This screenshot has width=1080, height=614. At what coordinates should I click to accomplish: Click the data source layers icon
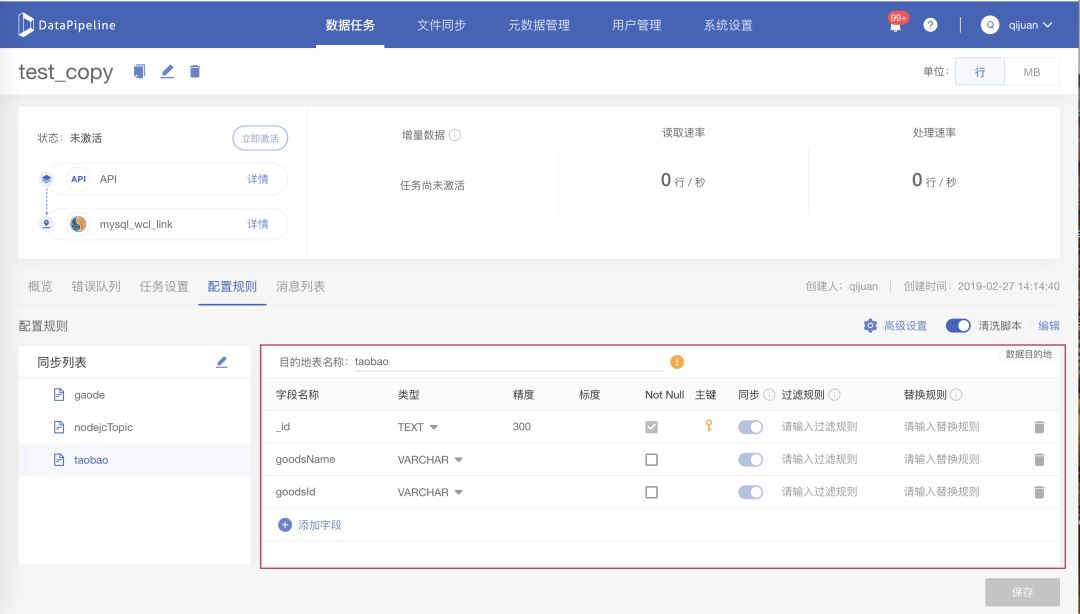46,179
